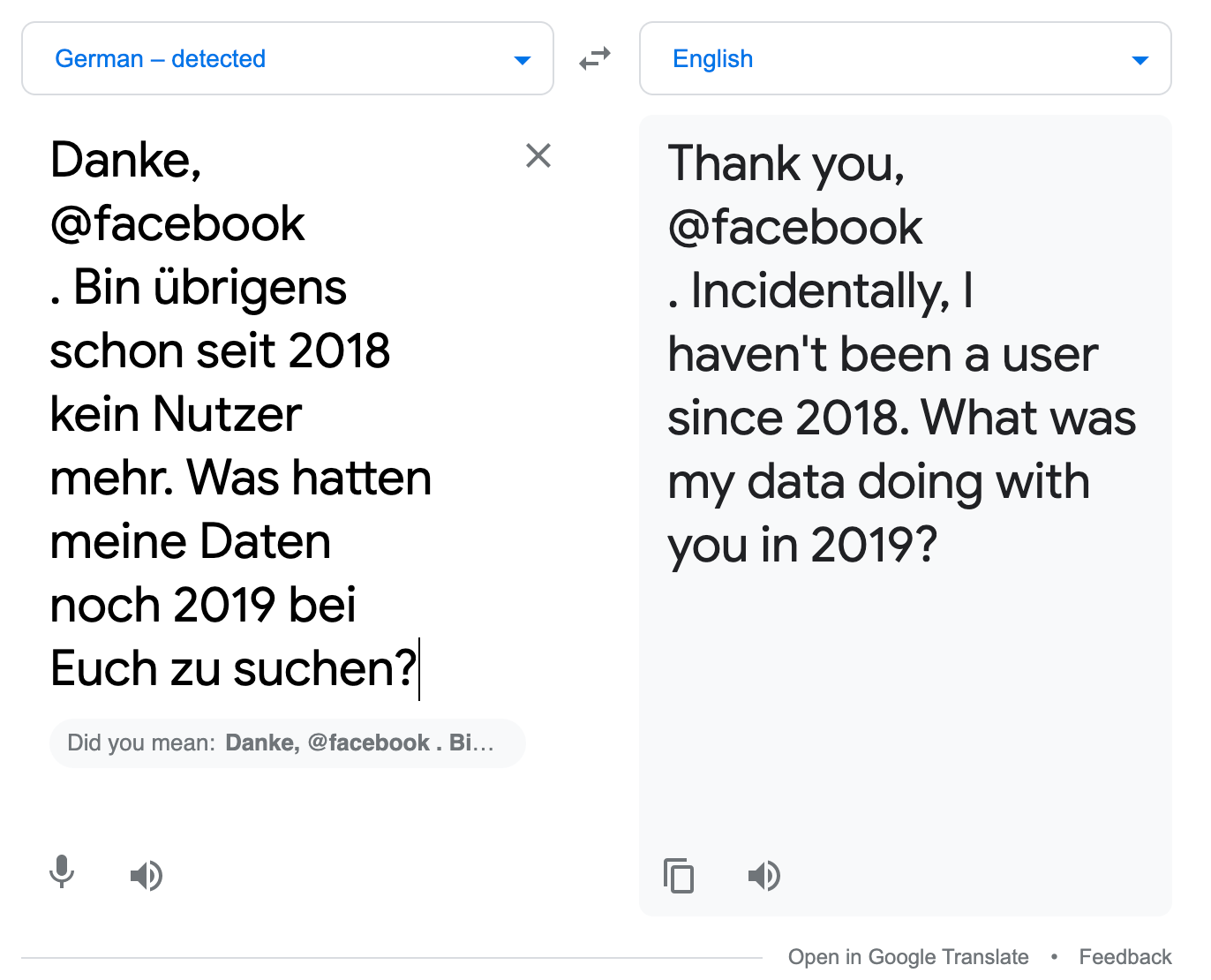Click the target language chevron arrow
The height and width of the screenshot is (980, 1211).
coord(1140,60)
